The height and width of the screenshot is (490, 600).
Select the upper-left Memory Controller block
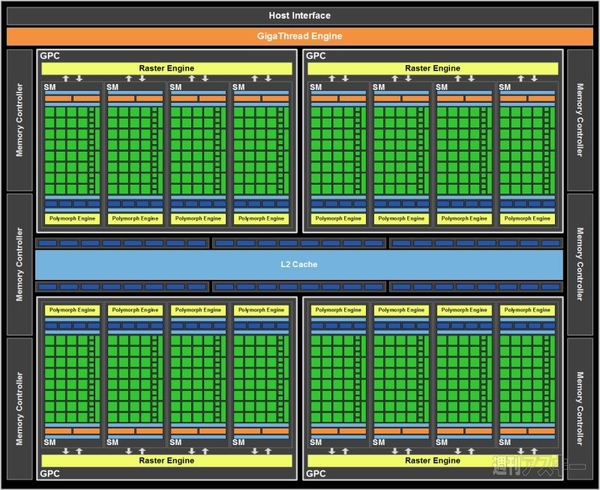[x=18, y=120]
